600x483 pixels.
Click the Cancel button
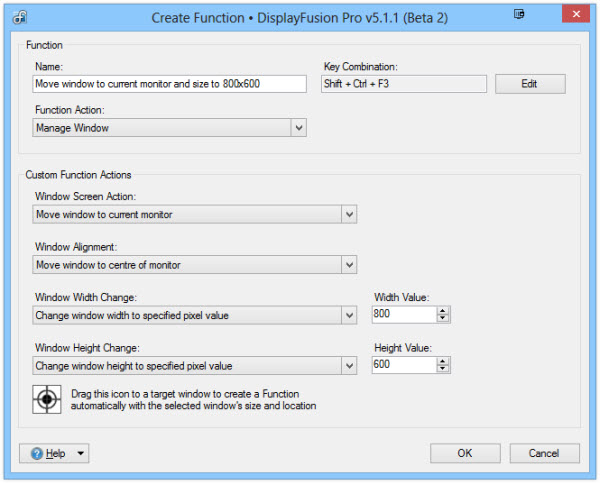click(544, 453)
